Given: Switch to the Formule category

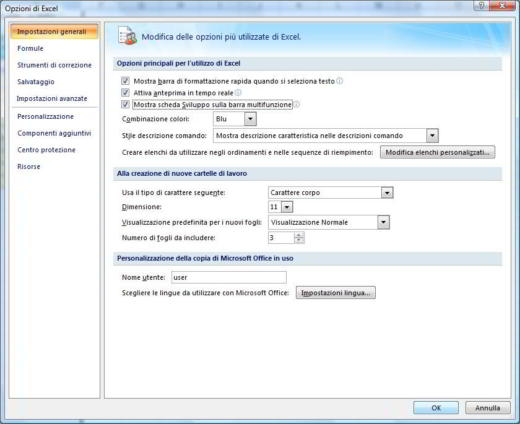Looking at the screenshot, I should 30,48.
